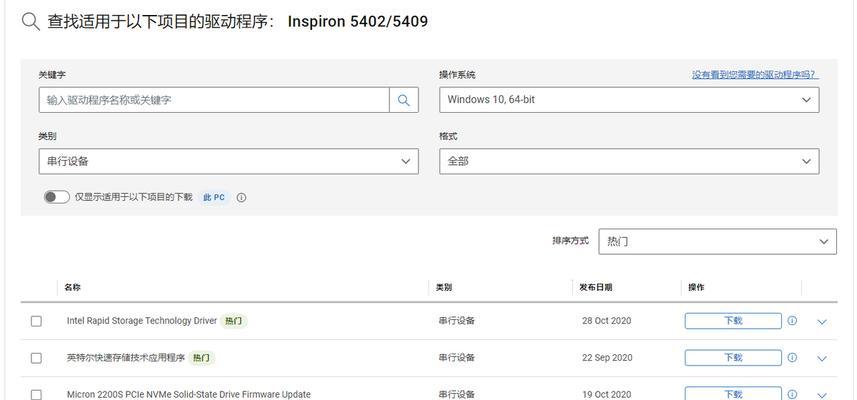The height and width of the screenshot is (400, 857).
Task: Check the 英特尔快速存储技术应用程序 checkbox
Action: tap(36, 358)
